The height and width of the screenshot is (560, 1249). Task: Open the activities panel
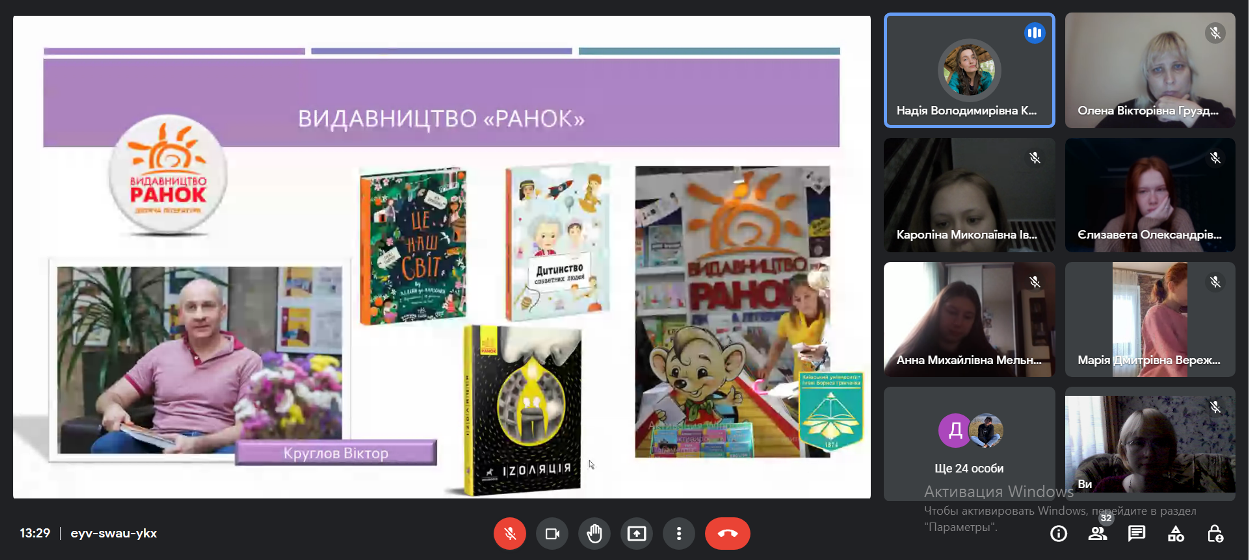pyautogui.click(x=1176, y=533)
